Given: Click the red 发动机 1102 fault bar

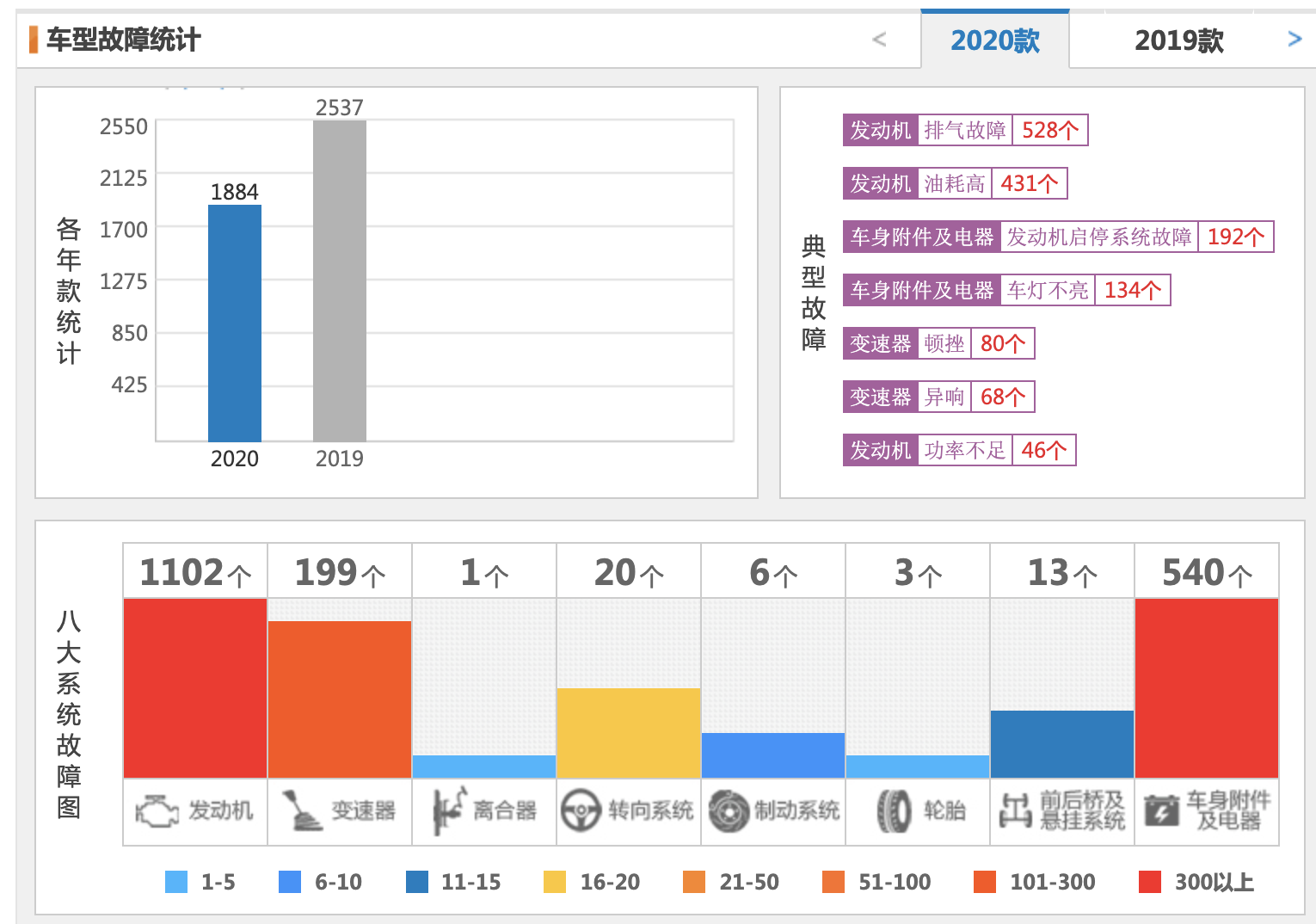Looking at the screenshot, I should click(x=195, y=688).
